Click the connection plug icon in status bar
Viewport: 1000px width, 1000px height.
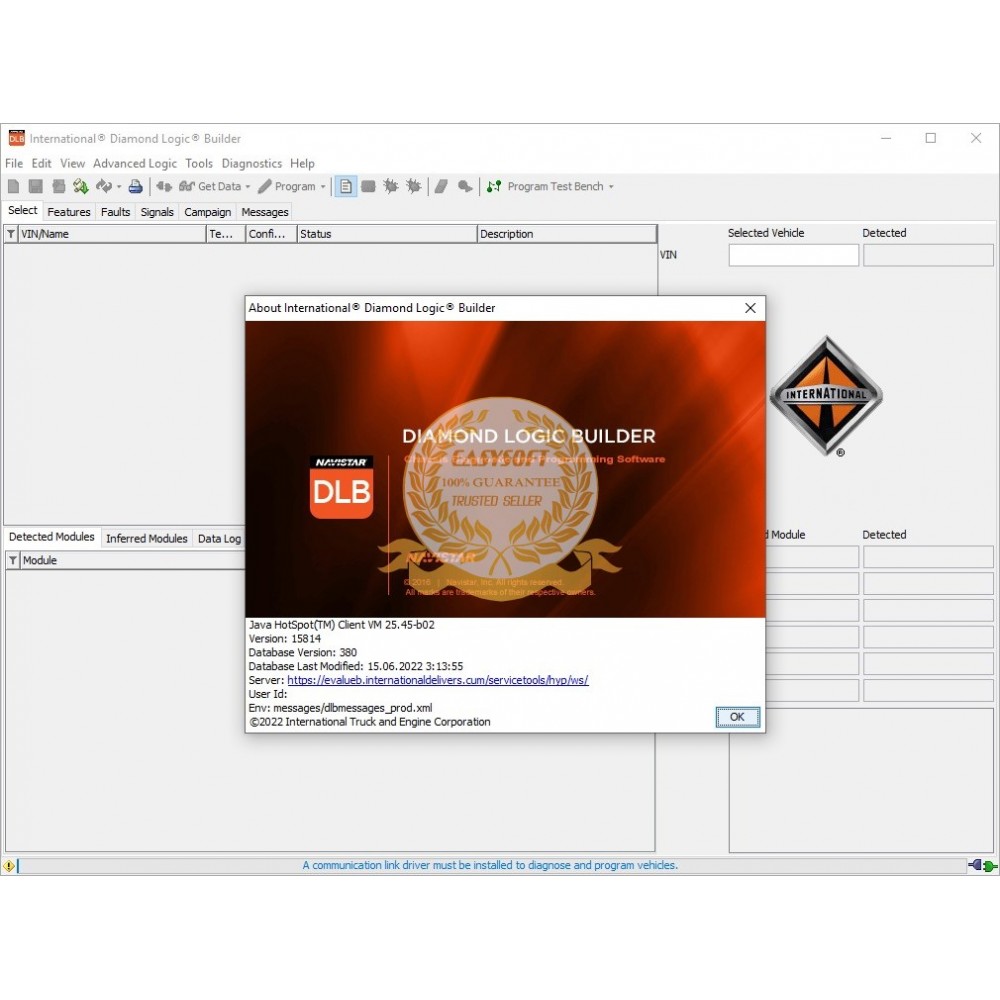point(983,865)
